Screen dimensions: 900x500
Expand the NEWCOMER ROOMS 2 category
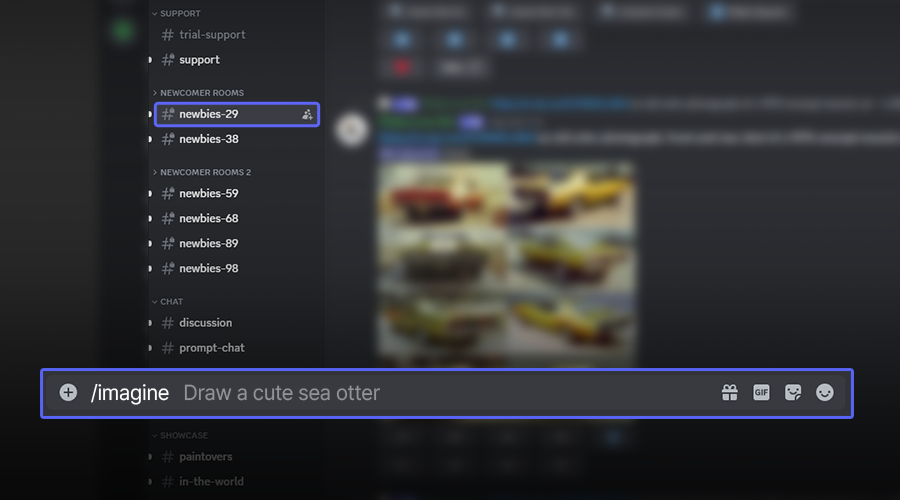tap(201, 172)
